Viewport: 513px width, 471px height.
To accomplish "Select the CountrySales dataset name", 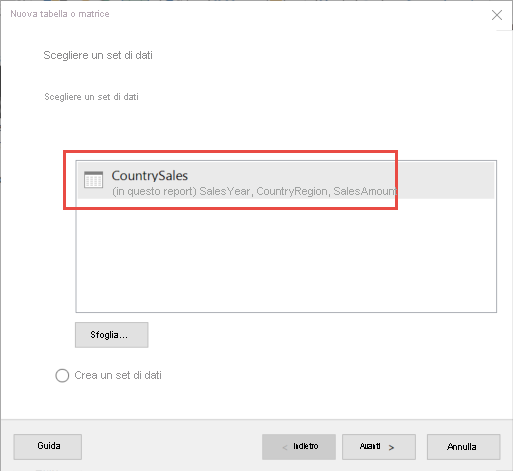I will pyautogui.click(x=150, y=175).
